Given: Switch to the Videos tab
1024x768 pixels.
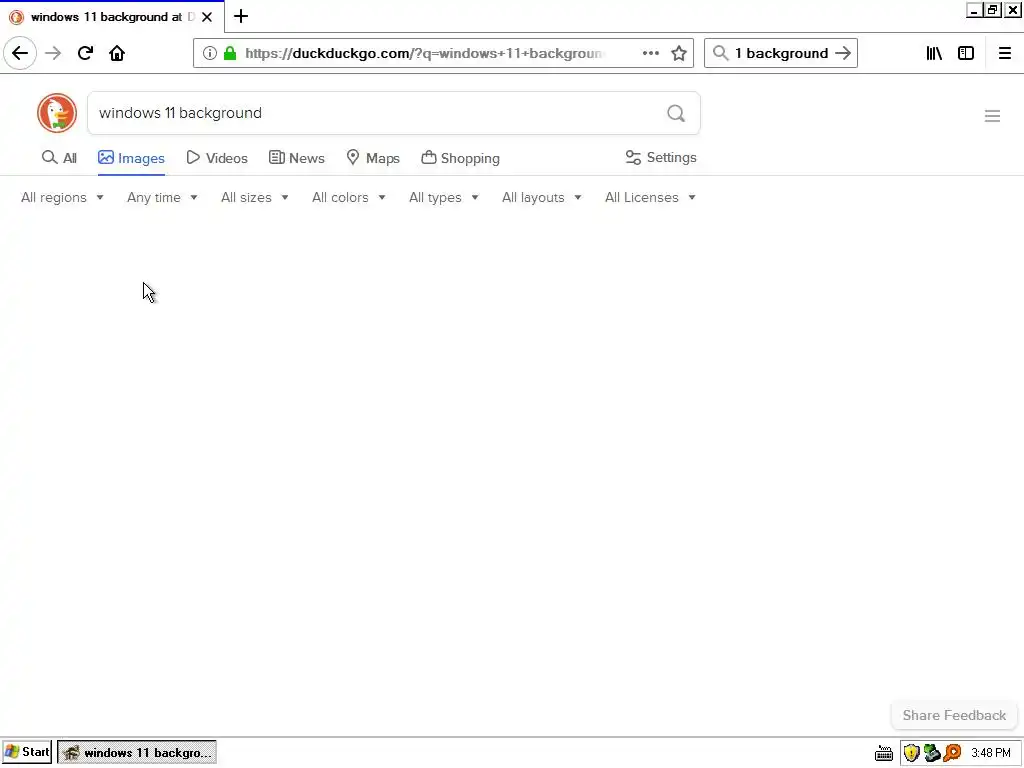Looking at the screenshot, I should tap(217, 158).
